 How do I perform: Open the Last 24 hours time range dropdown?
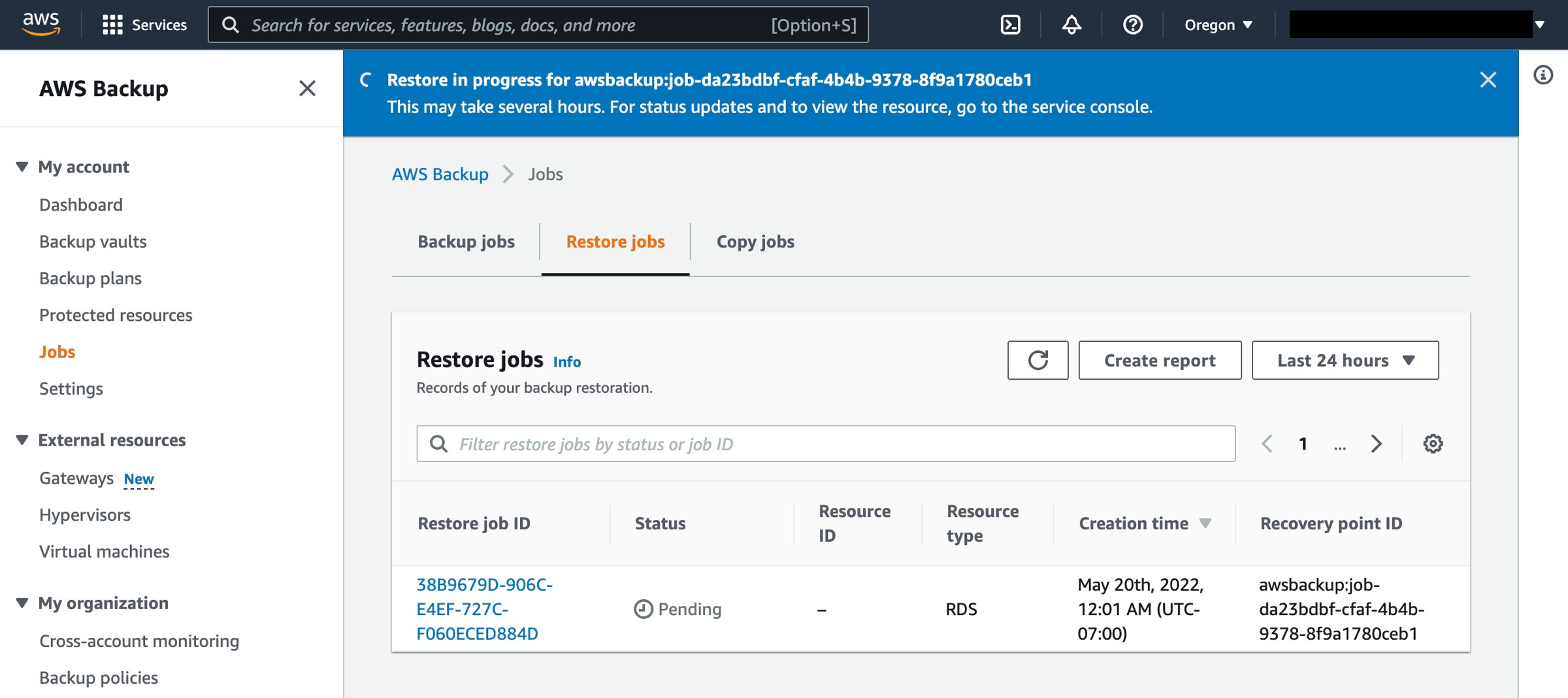[1345, 360]
